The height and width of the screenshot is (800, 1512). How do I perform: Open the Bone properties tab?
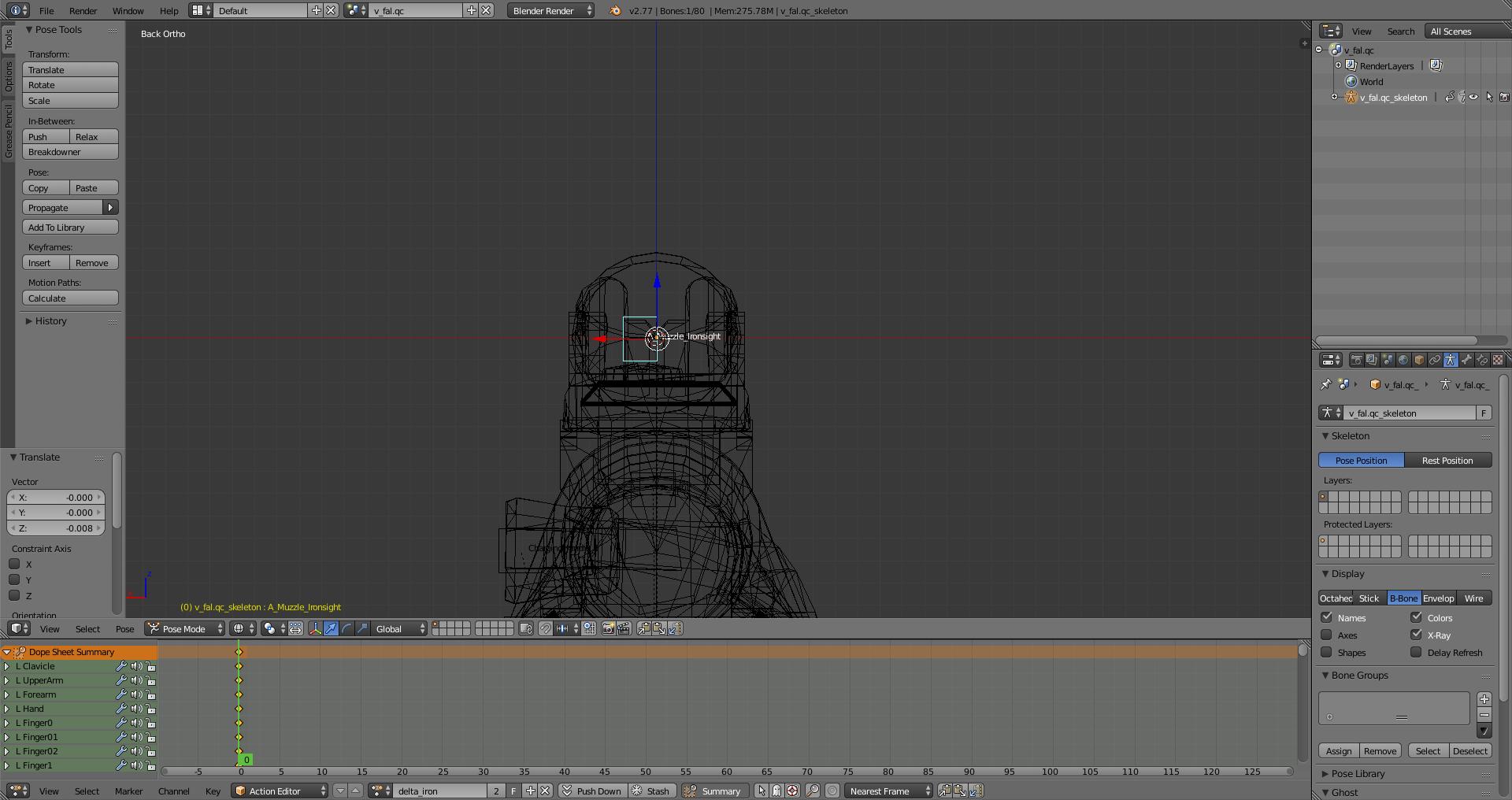[x=1466, y=360]
